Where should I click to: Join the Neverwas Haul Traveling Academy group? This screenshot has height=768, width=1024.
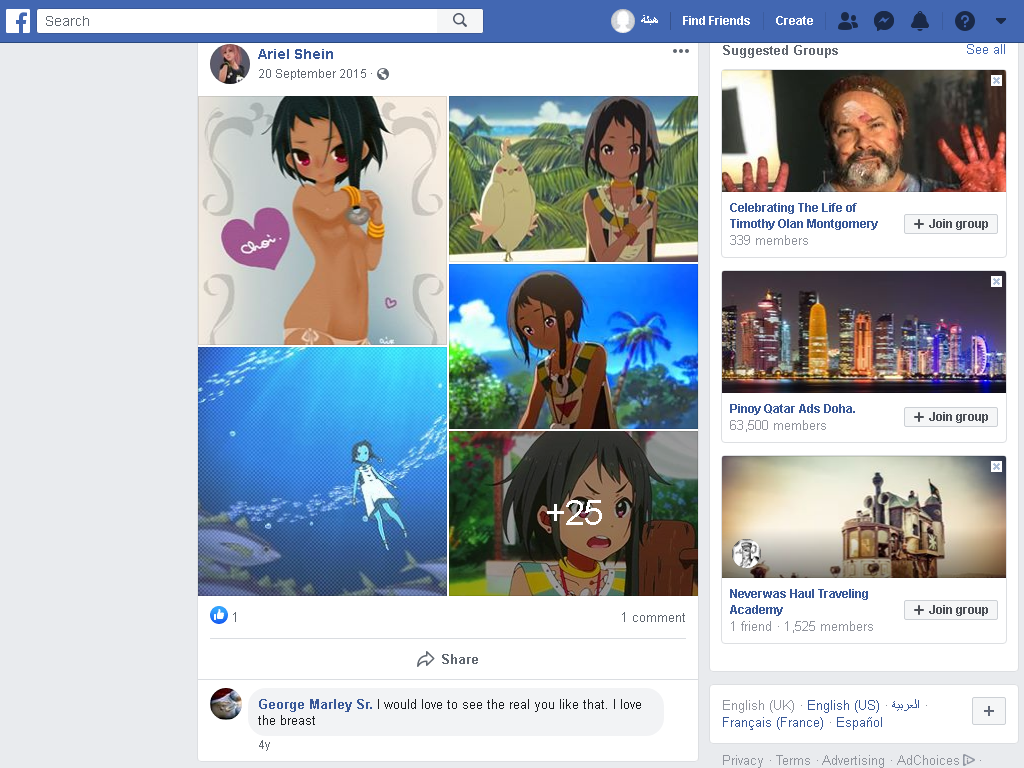click(x=951, y=610)
